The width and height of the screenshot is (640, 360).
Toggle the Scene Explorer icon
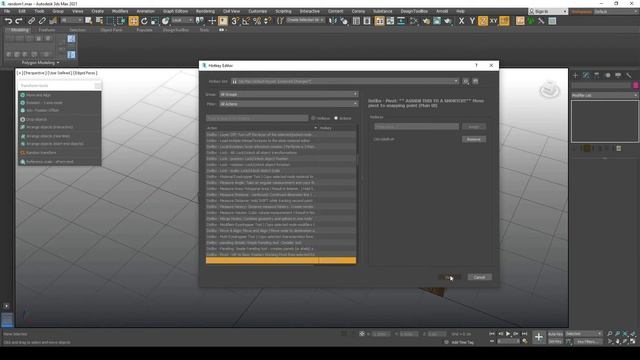356,21
